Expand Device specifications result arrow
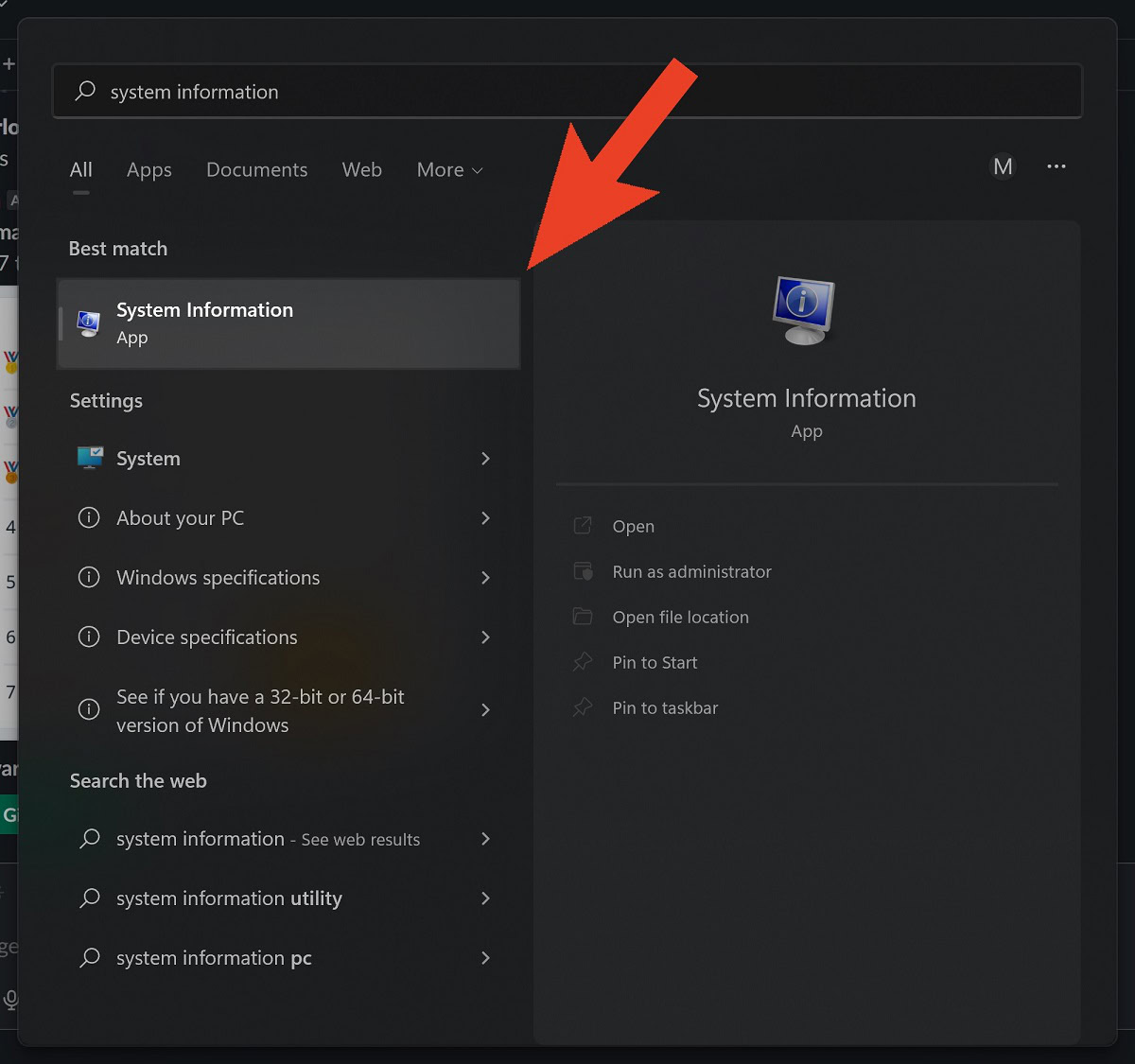 (485, 637)
